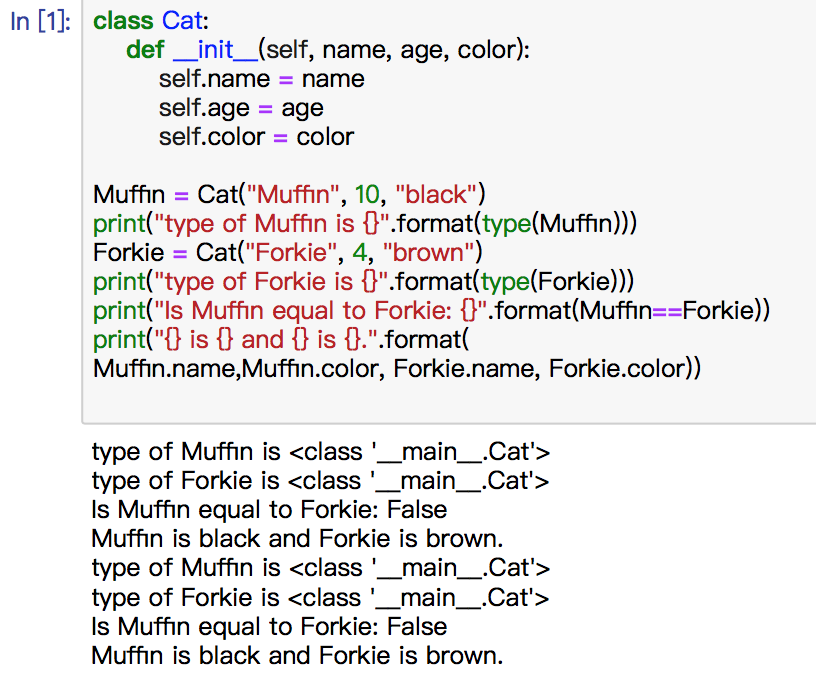Click the number 10 in the code
Screen dimensions: 816x674
pyautogui.click(x=367, y=195)
